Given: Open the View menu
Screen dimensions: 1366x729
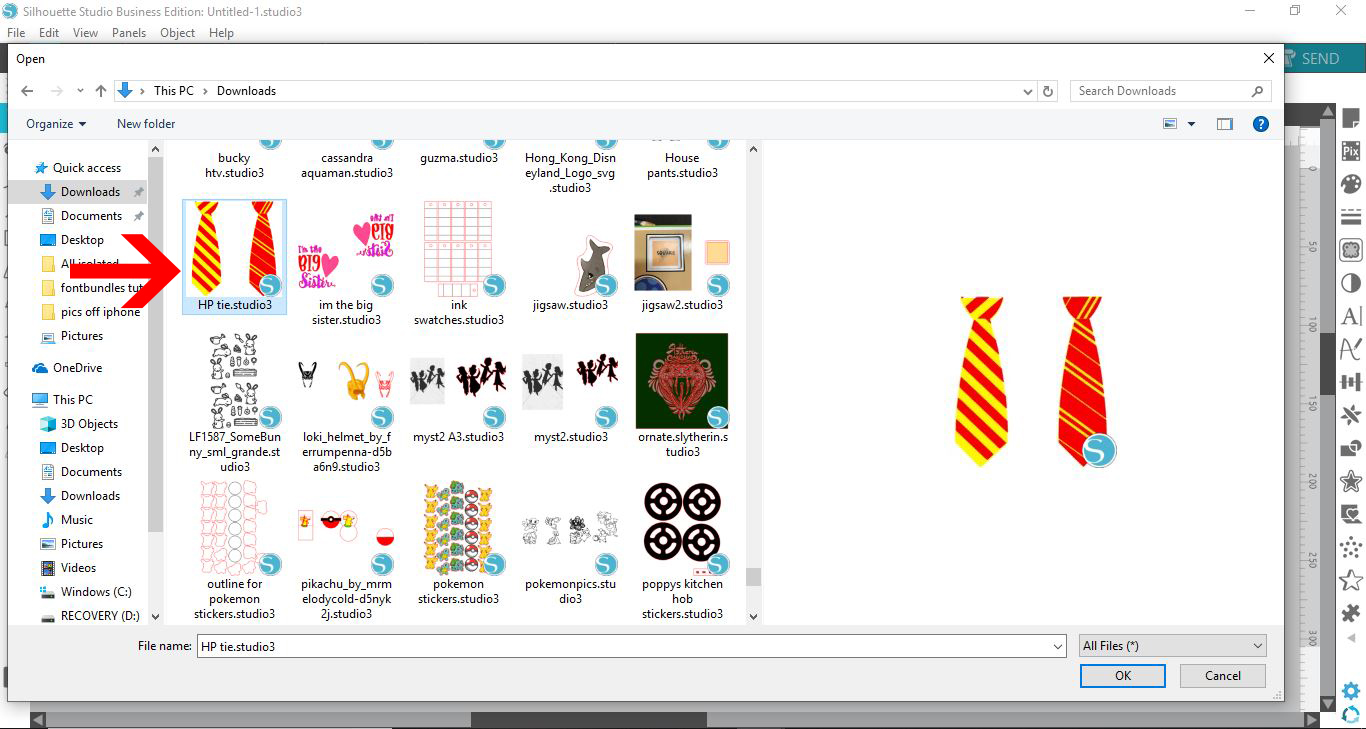Looking at the screenshot, I should coord(85,33).
